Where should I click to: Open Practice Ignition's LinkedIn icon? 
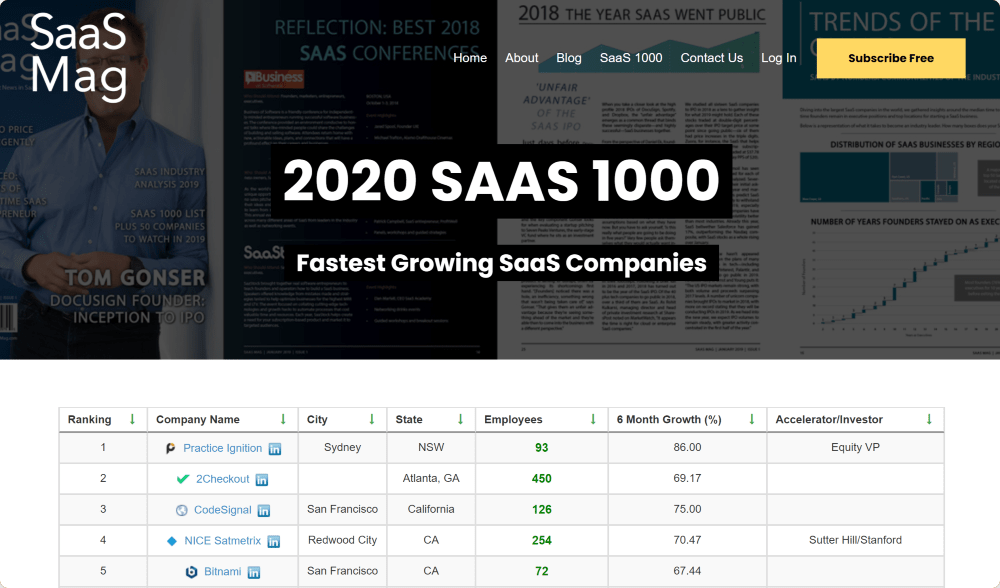[x=275, y=449]
